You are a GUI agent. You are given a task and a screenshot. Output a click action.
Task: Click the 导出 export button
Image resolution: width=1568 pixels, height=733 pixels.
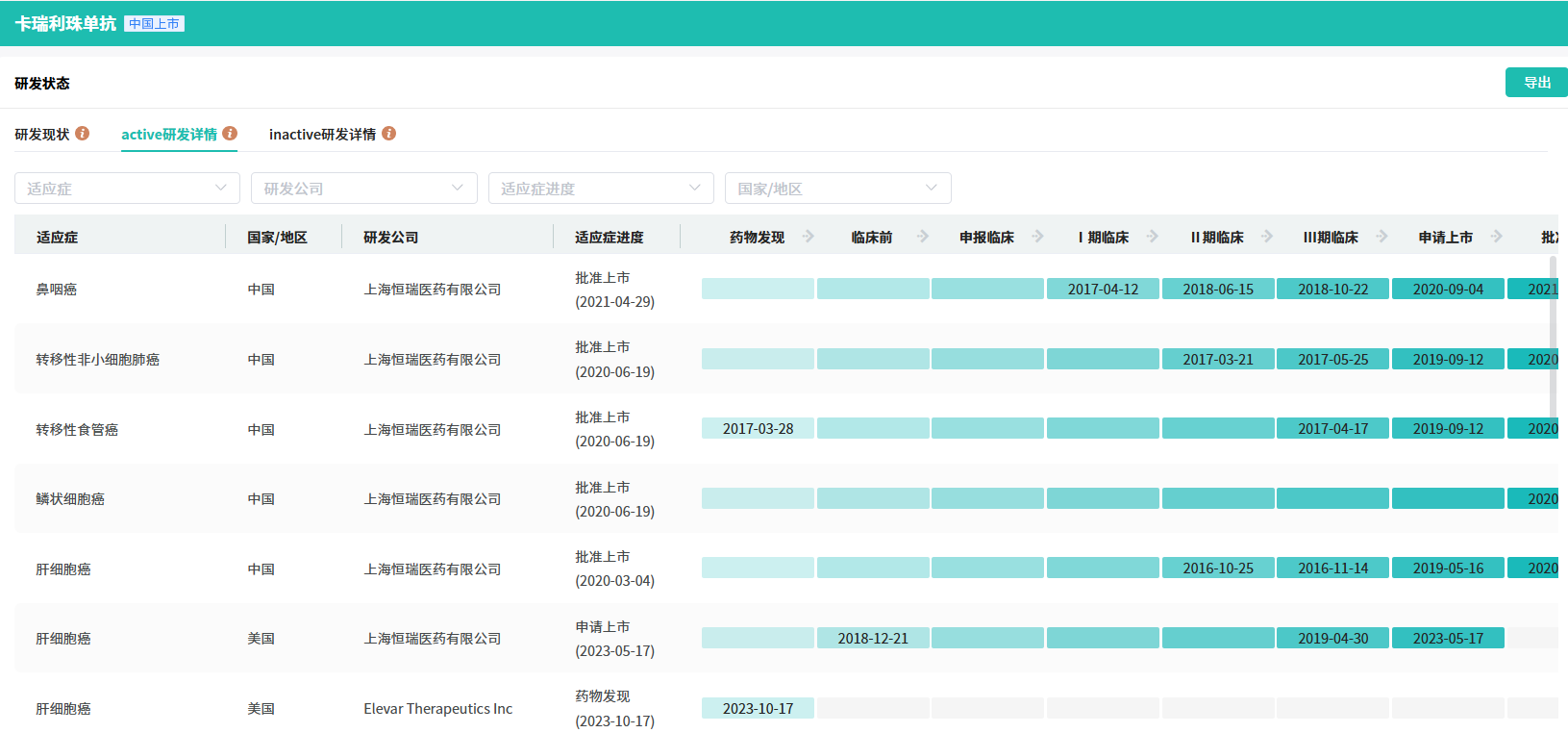click(1536, 83)
